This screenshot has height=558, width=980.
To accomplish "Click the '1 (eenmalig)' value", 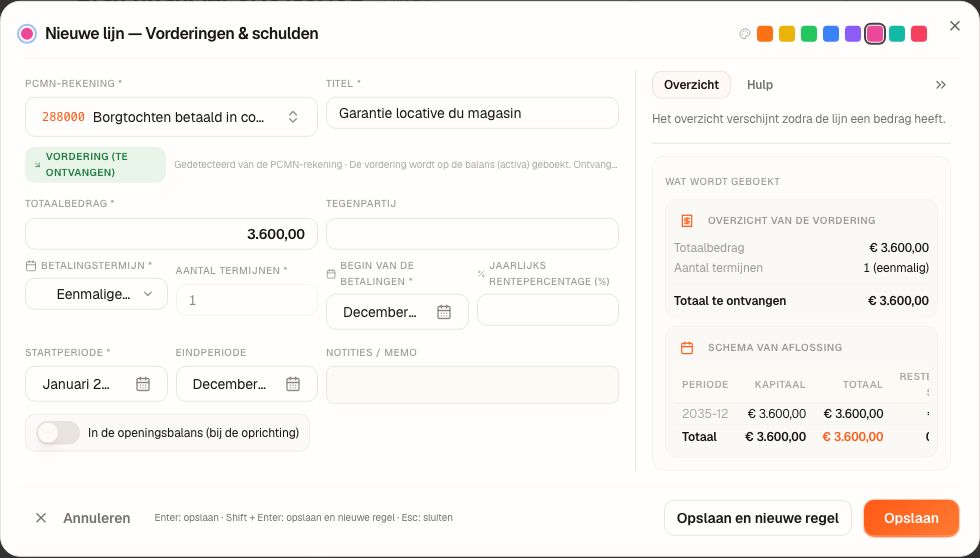I will 896,268.
